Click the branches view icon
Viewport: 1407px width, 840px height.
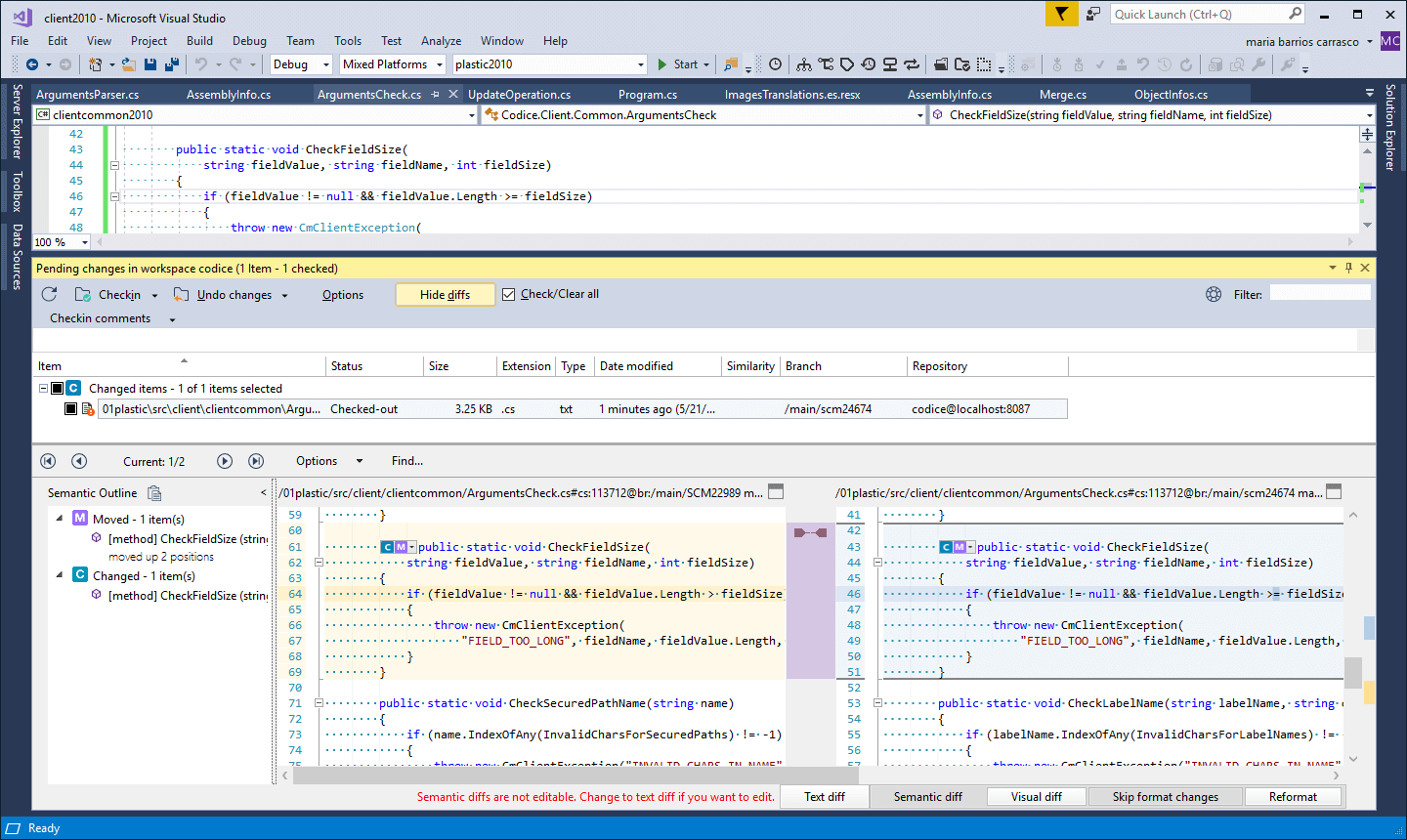pyautogui.click(x=826, y=64)
